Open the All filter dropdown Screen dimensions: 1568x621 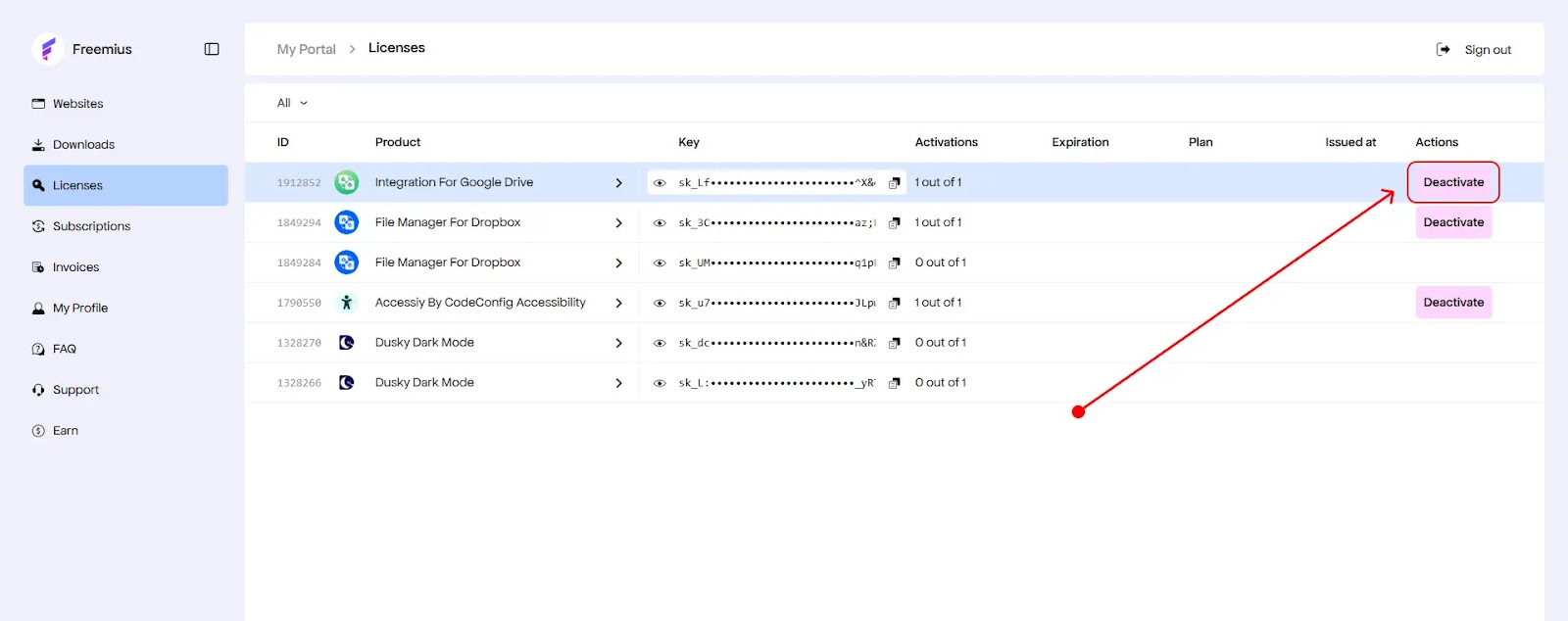point(292,103)
